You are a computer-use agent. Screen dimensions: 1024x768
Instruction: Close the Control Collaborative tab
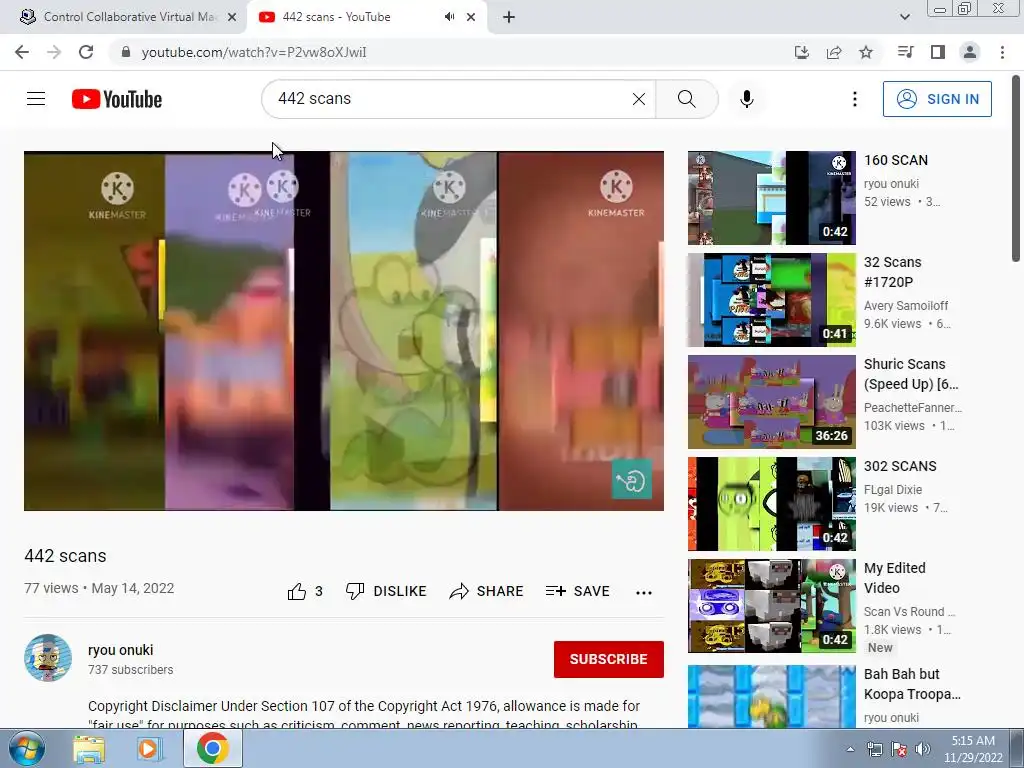232,17
